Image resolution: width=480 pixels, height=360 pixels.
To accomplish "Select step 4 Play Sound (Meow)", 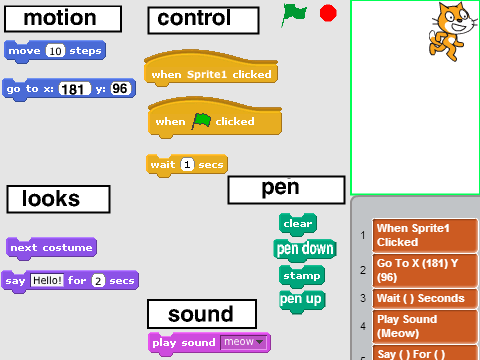I will (x=425, y=326).
